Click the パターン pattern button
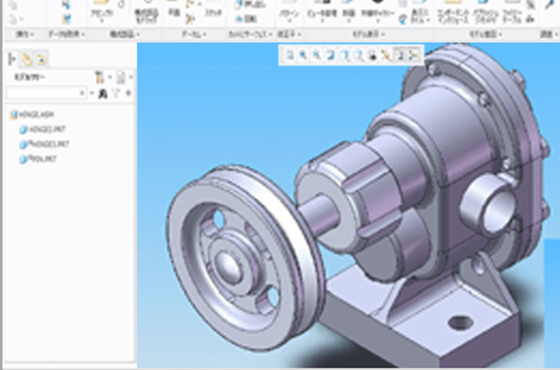This screenshot has width=560, height=370. 289,11
